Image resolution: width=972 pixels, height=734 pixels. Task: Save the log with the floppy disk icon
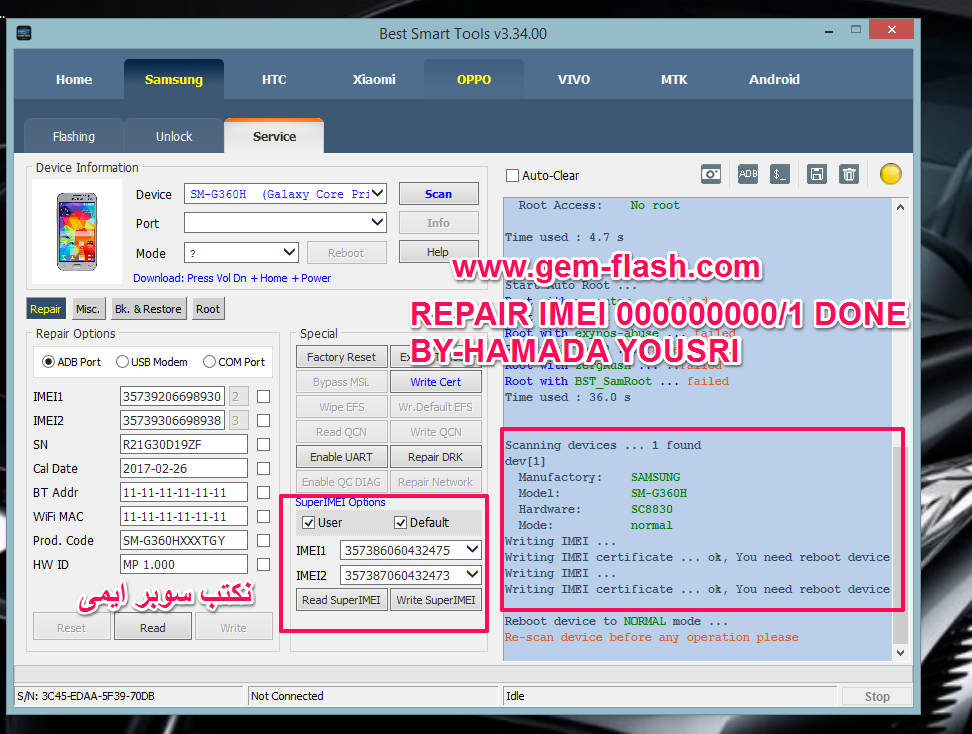click(x=816, y=174)
